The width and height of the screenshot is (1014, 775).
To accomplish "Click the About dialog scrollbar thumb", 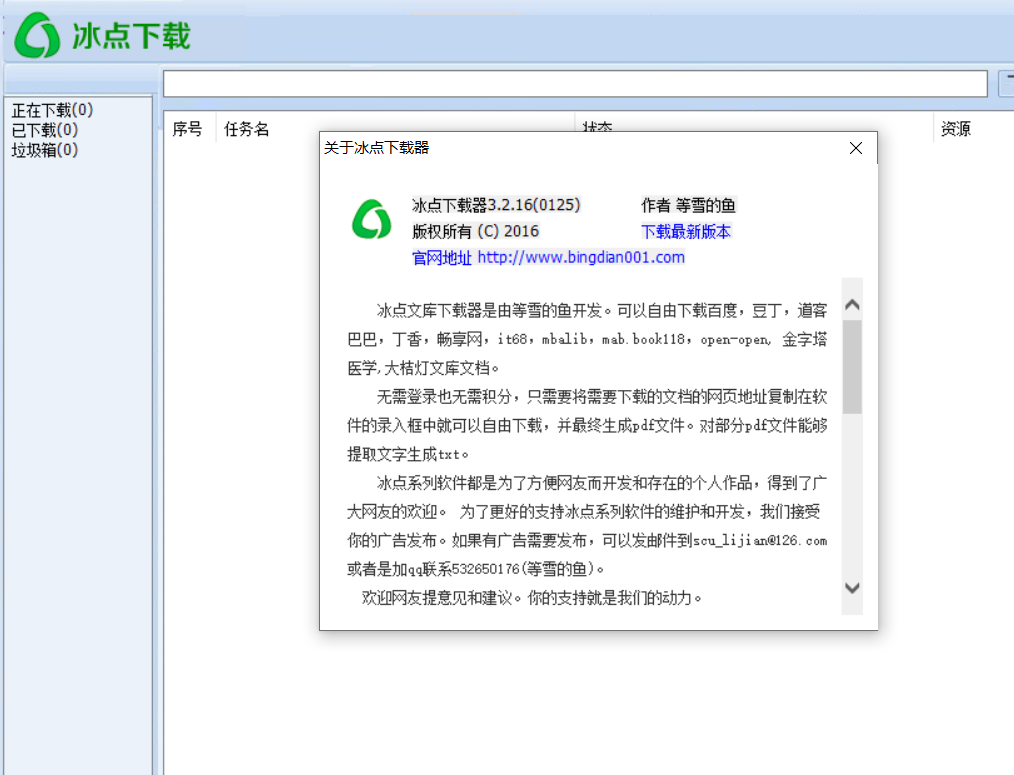I will click(852, 367).
